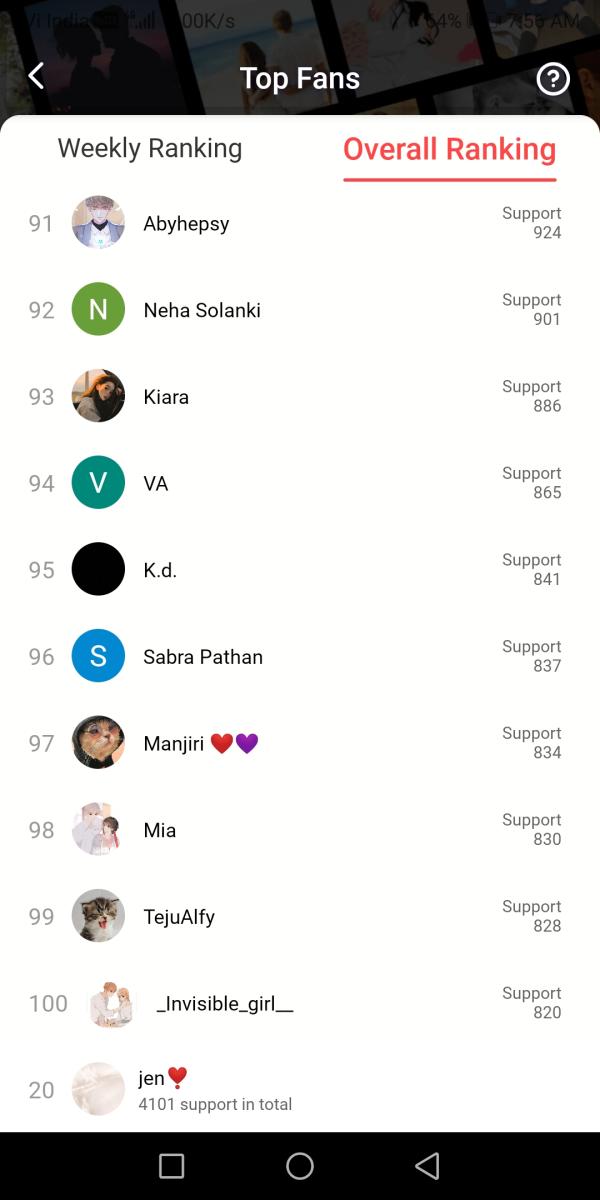
Task: Tap VA's teal V avatar
Action: pyautogui.click(x=98, y=483)
